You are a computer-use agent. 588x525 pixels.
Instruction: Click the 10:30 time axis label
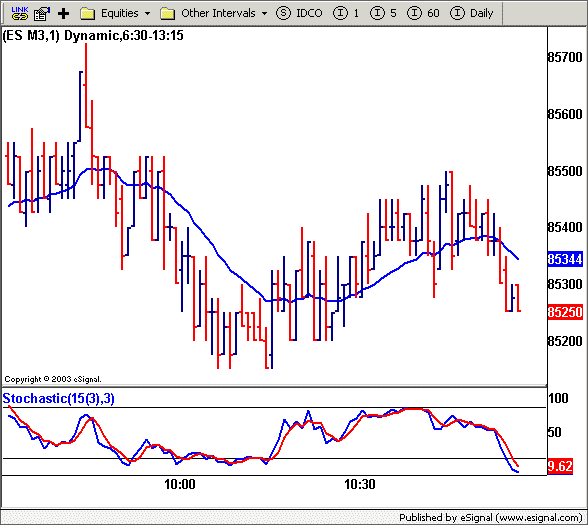point(360,484)
